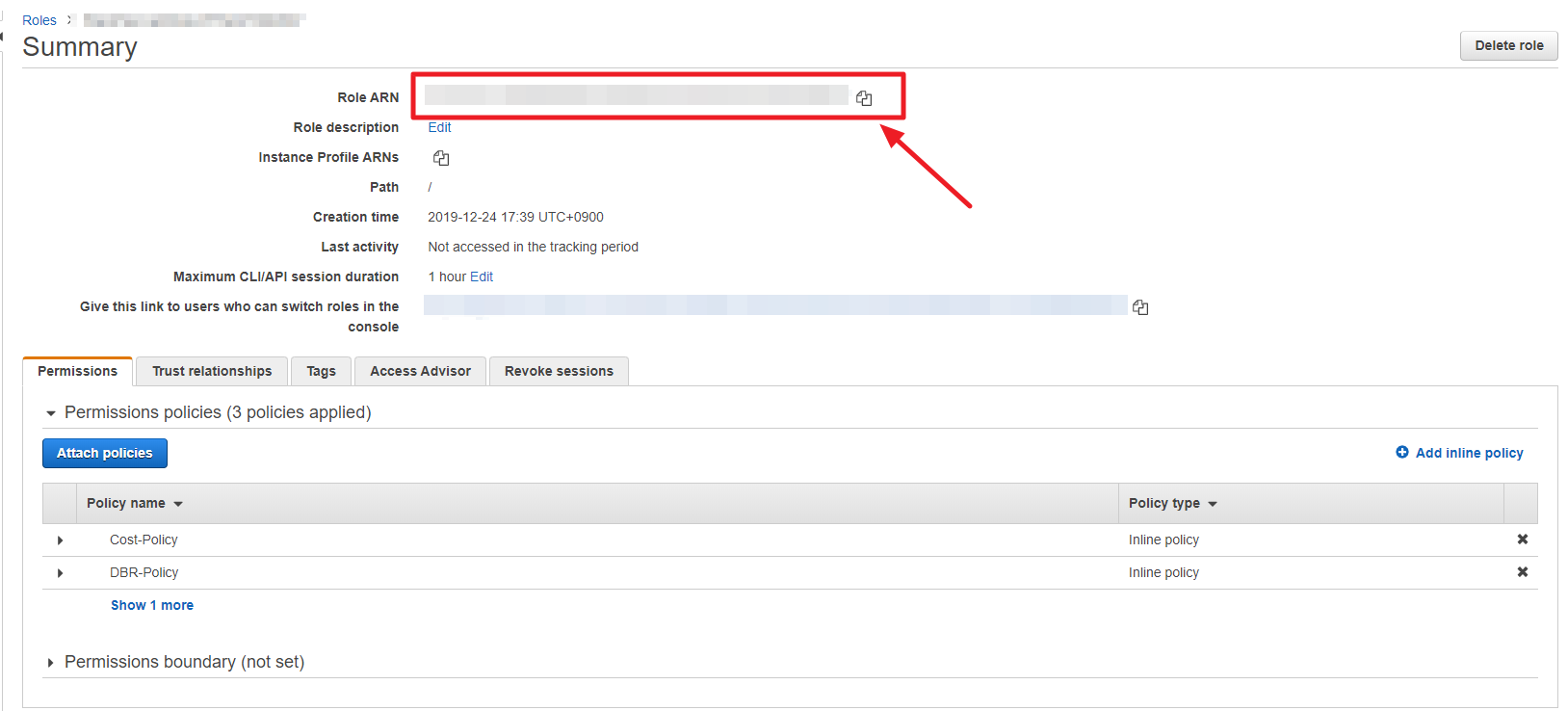Screen dimensions: 1568x711
Task: Collapse the Permissions policies section
Action: tap(51, 413)
